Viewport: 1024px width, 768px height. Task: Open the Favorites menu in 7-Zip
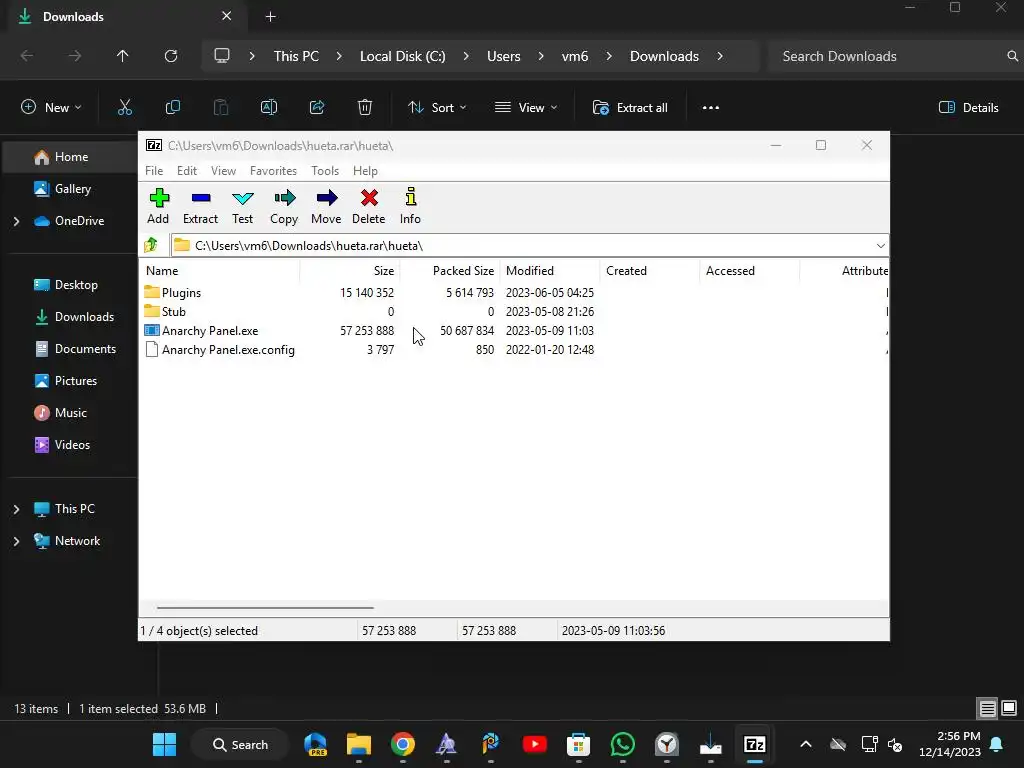coord(274,170)
